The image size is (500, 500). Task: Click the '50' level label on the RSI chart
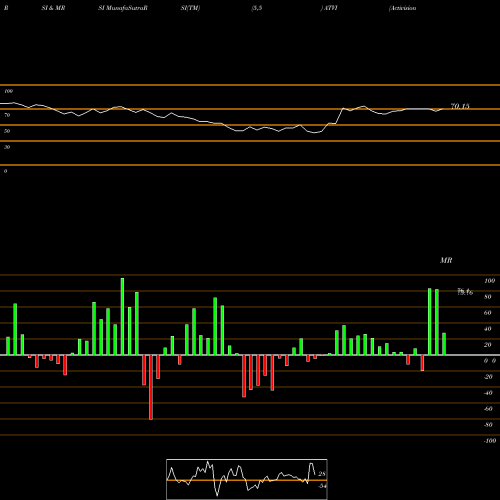pyautogui.click(x=7, y=131)
